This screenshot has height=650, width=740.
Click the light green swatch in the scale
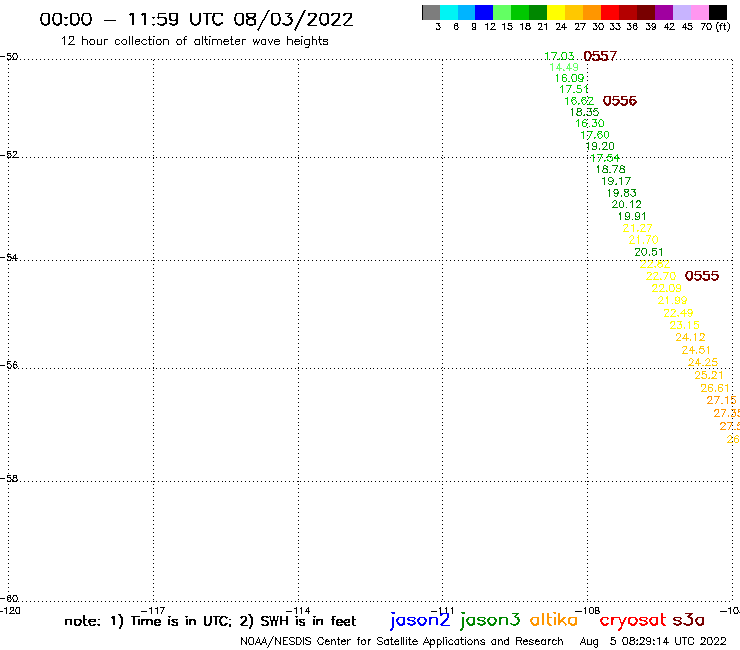click(502, 12)
